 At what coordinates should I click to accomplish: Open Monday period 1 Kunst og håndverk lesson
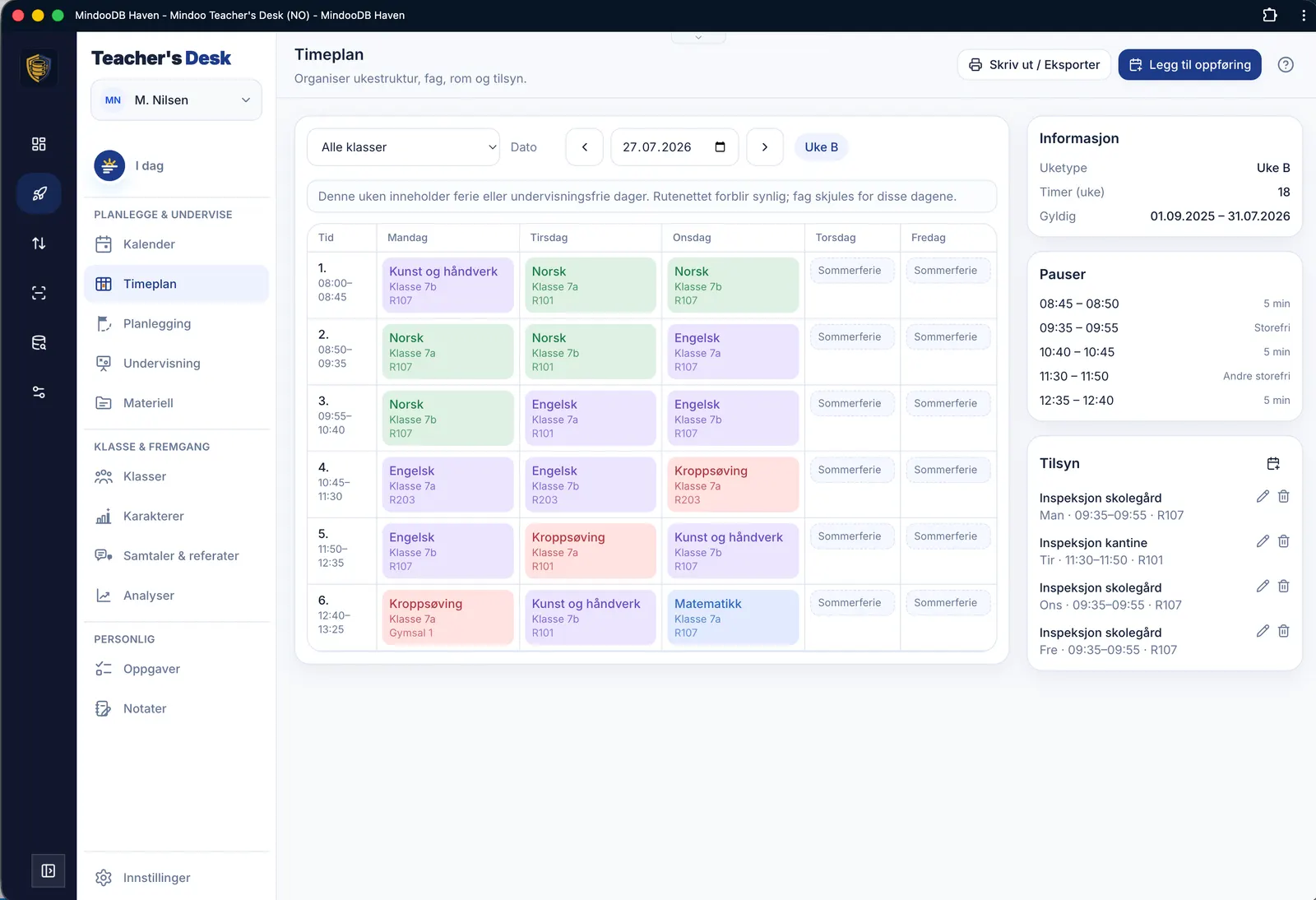(448, 285)
